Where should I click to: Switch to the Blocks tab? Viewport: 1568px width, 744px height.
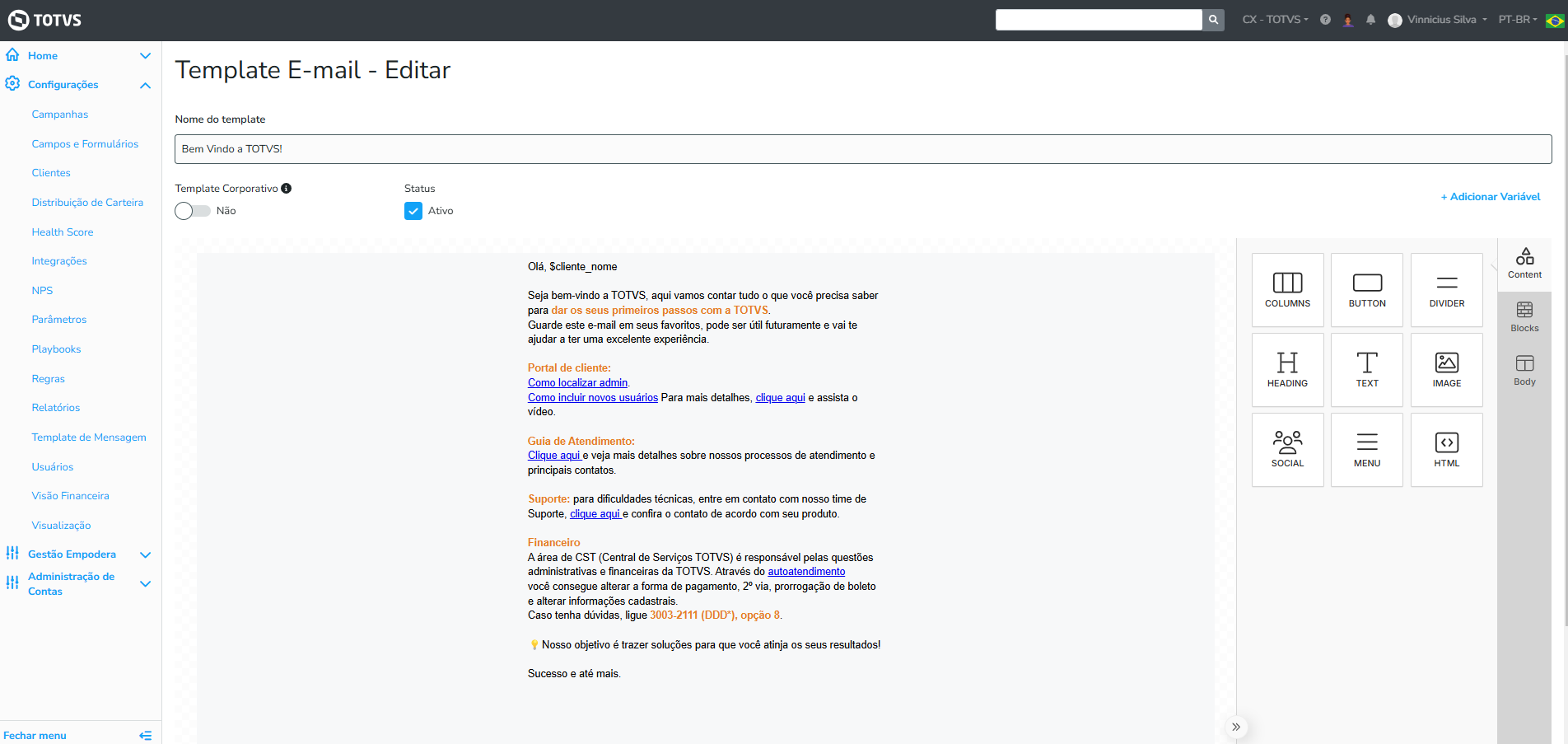click(x=1524, y=317)
